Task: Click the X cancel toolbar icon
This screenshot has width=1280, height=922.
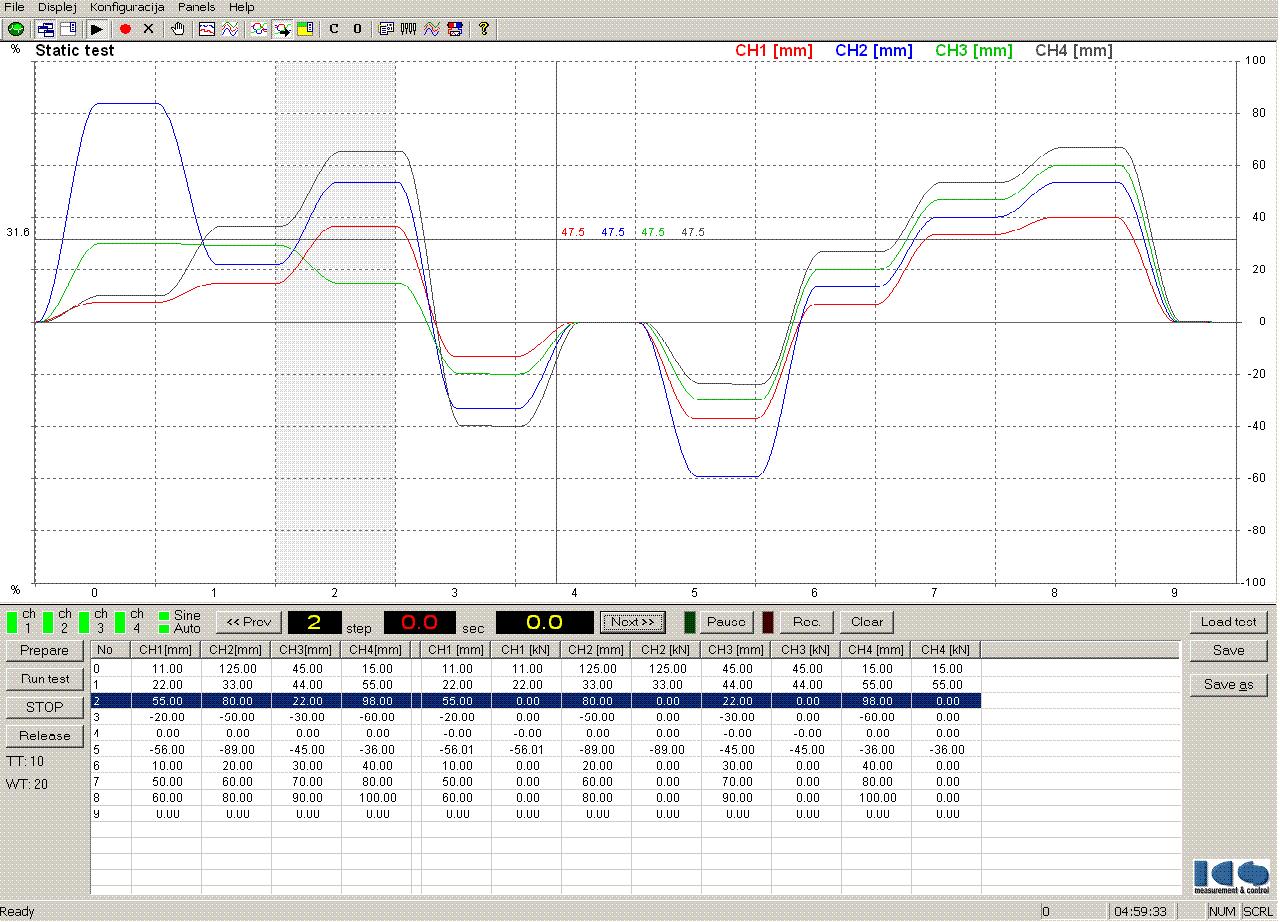Action: [x=149, y=29]
